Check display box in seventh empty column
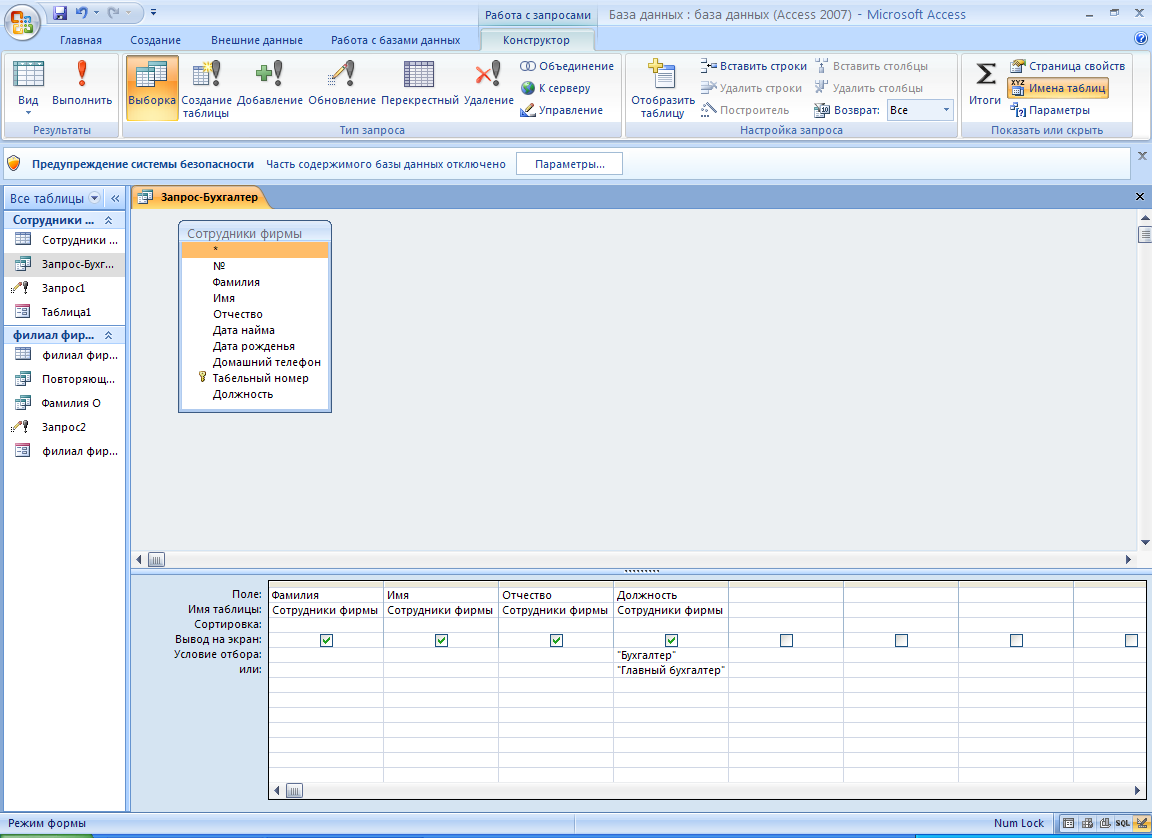The image size is (1152, 838). pyautogui.click(x=1016, y=640)
